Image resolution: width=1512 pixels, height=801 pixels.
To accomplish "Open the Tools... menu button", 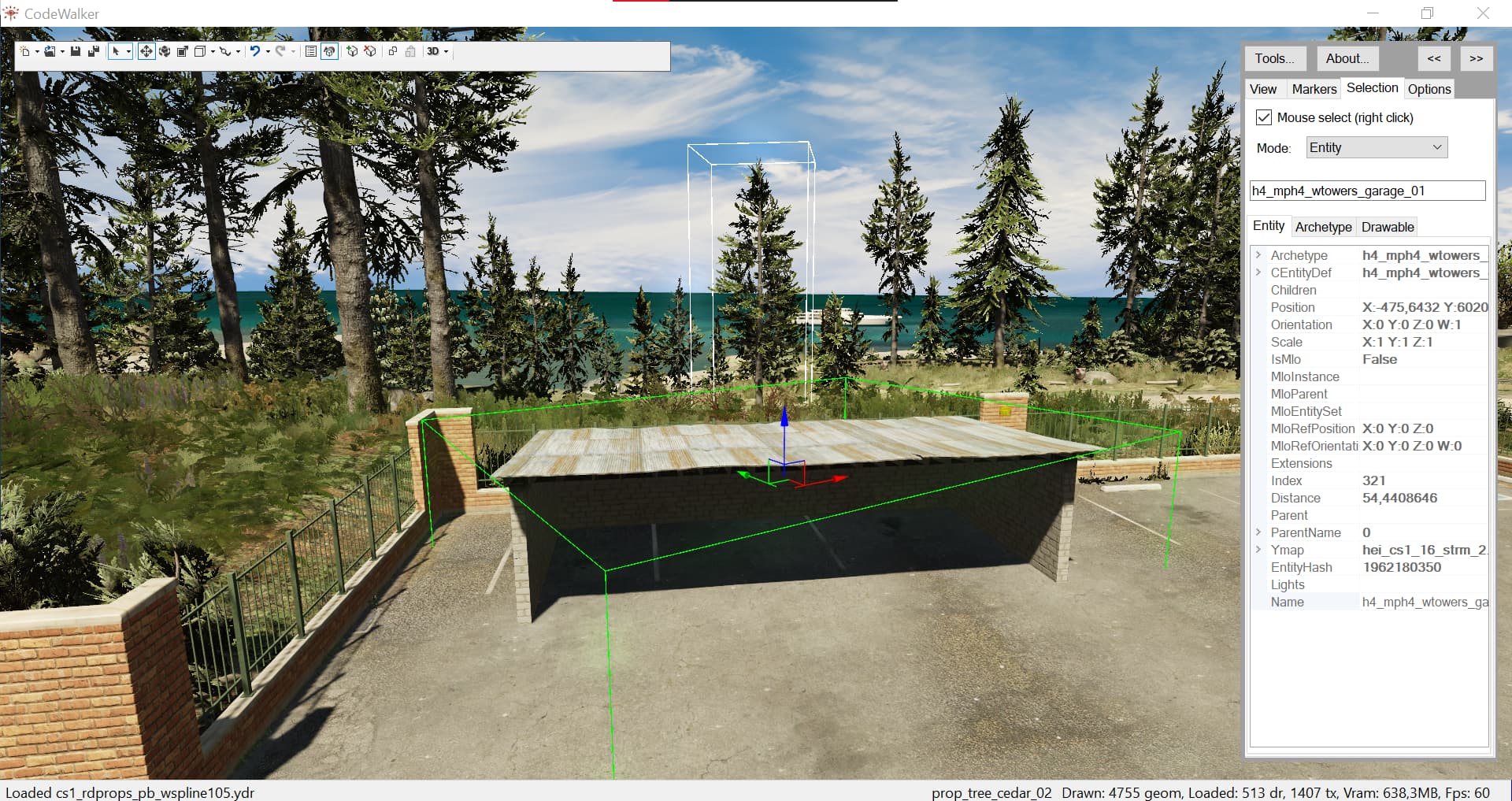I will coord(1275,58).
